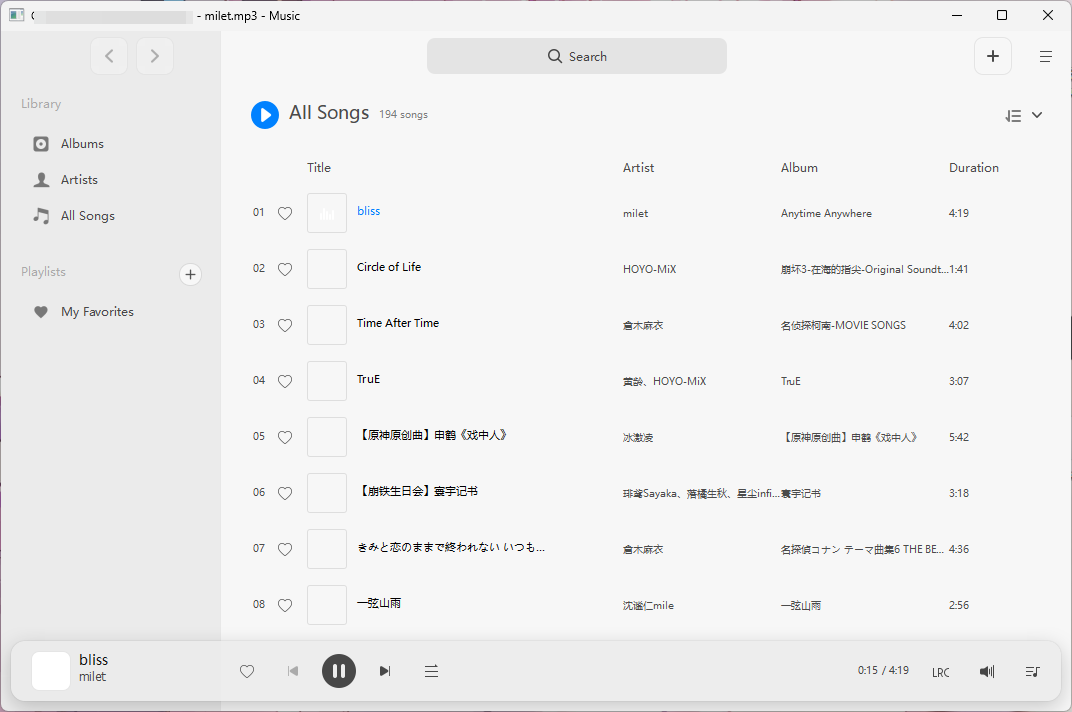Expand the view mode dropdown chevron
The height and width of the screenshot is (712, 1072).
click(1037, 115)
